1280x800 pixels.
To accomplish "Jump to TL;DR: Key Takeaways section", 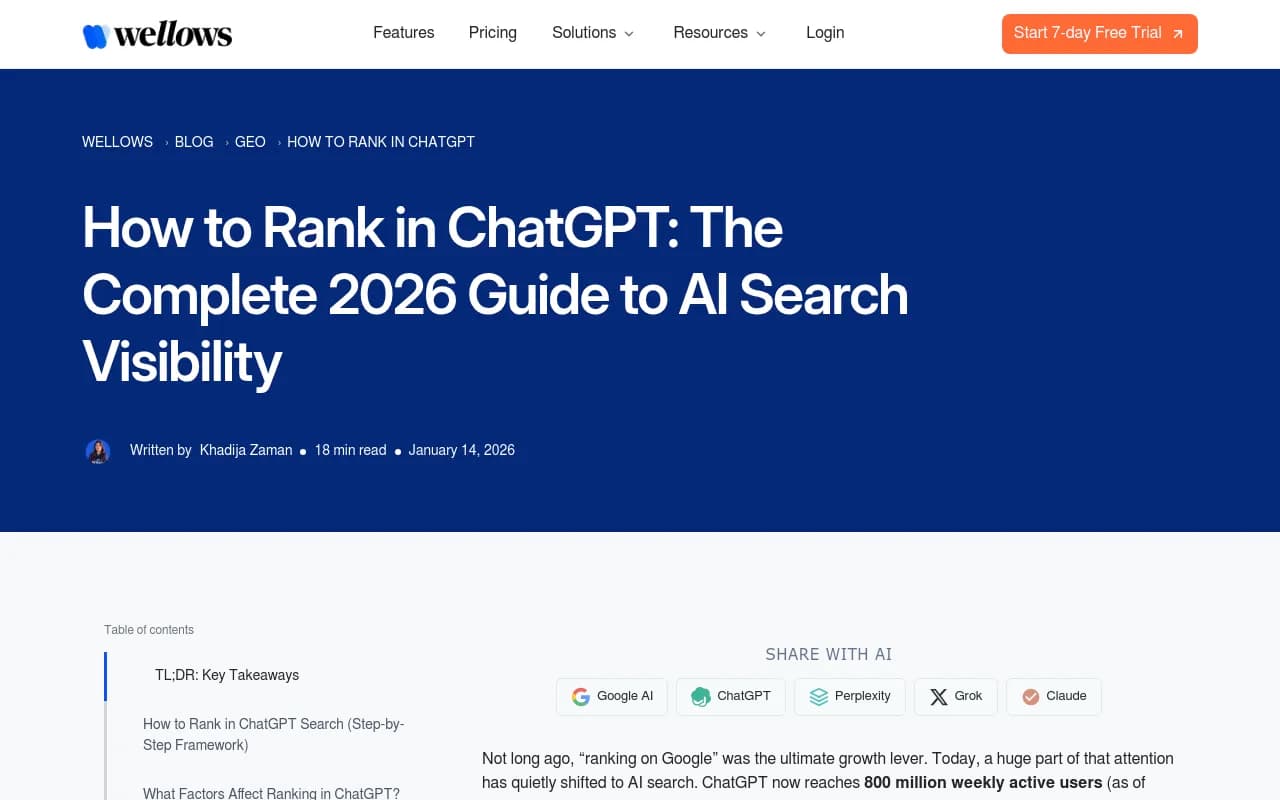I will click(226, 675).
